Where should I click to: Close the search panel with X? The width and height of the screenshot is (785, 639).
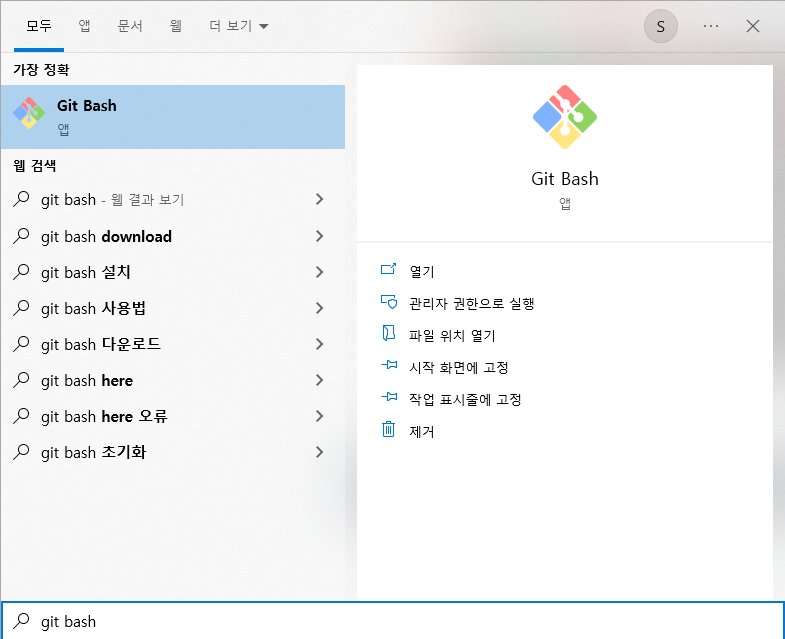point(752,26)
